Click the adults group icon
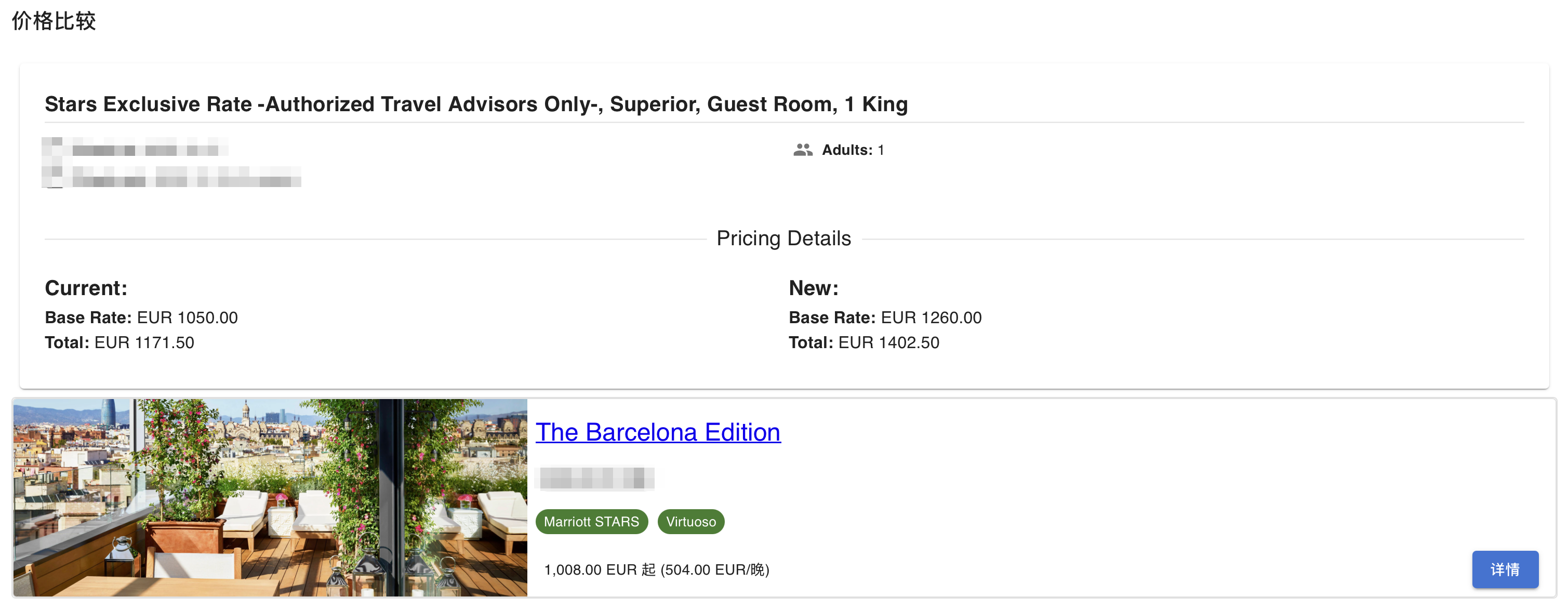The image size is (1568, 610). (802, 150)
